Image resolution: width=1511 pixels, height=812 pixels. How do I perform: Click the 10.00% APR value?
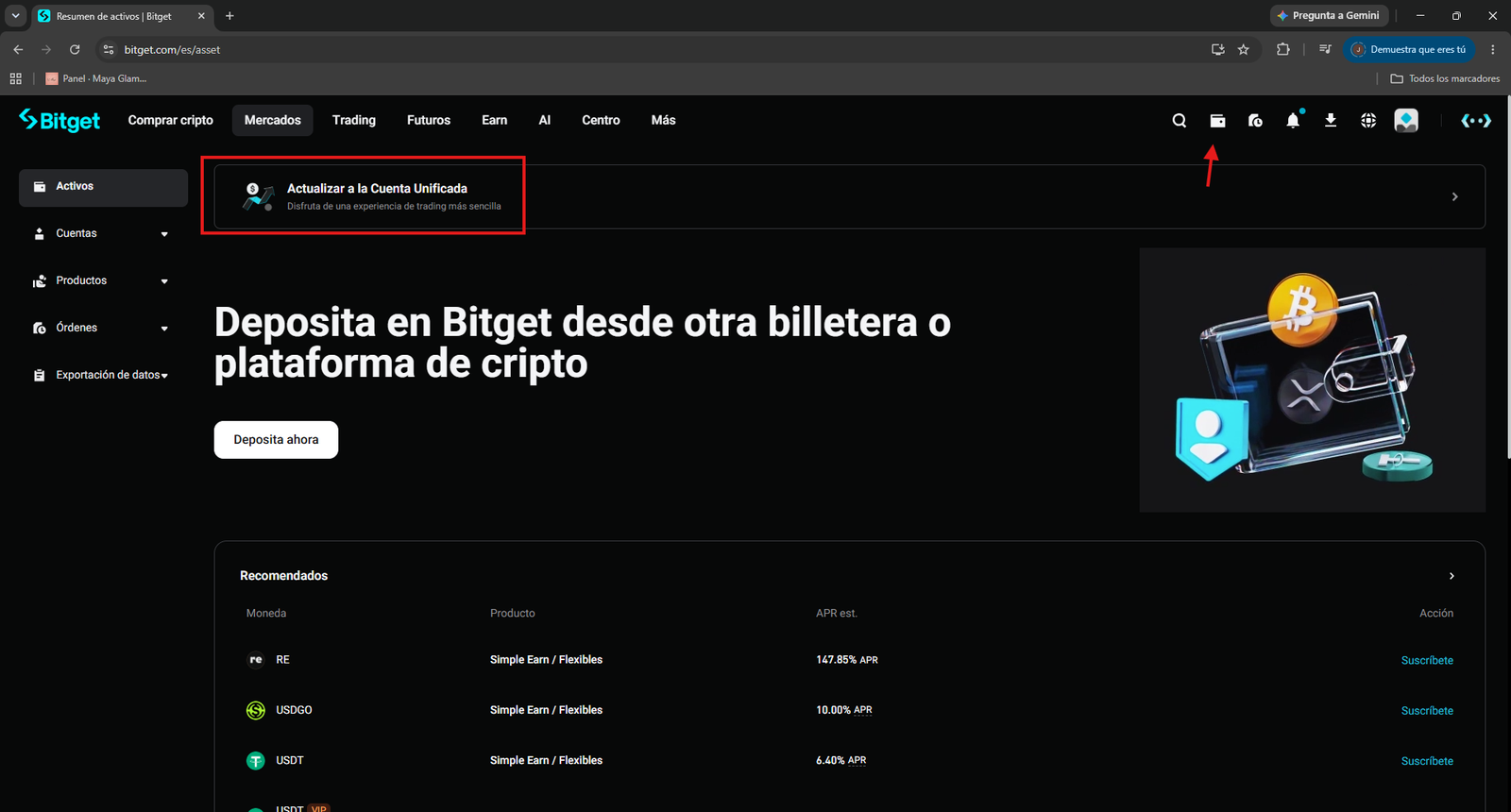point(844,710)
